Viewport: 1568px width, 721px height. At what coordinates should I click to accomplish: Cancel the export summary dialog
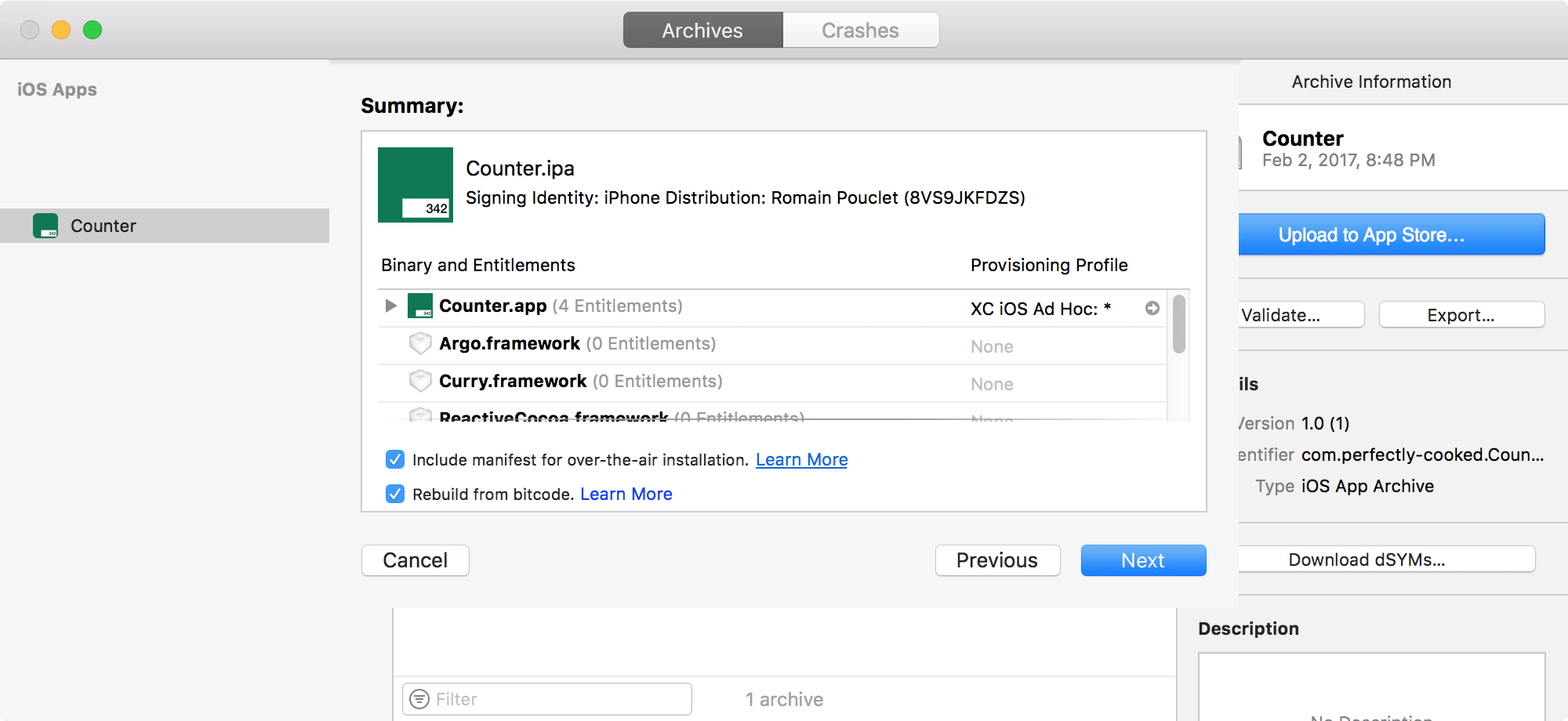pyautogui.click(x=415, y=560)
